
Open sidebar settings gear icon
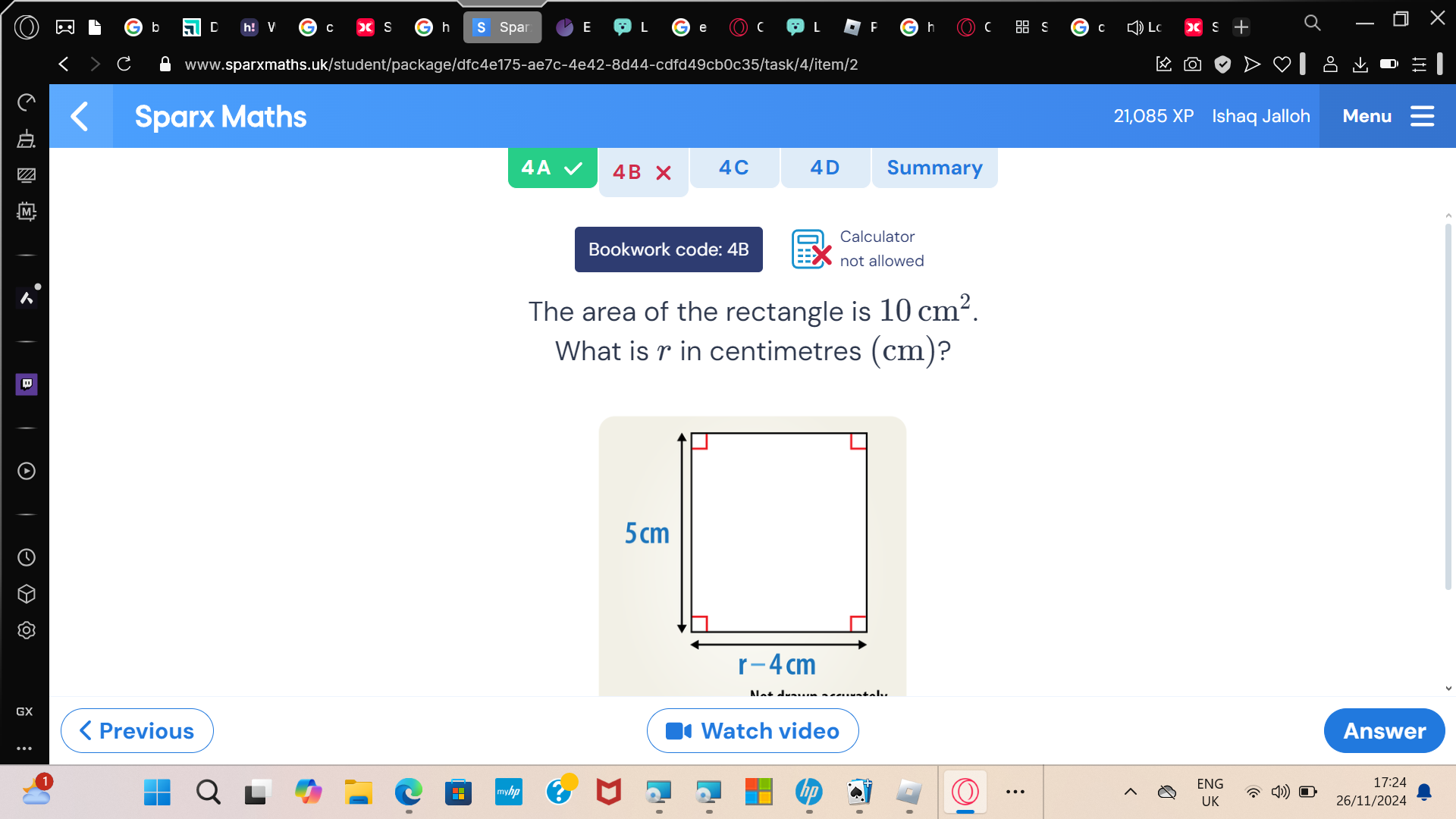(27, 630)
